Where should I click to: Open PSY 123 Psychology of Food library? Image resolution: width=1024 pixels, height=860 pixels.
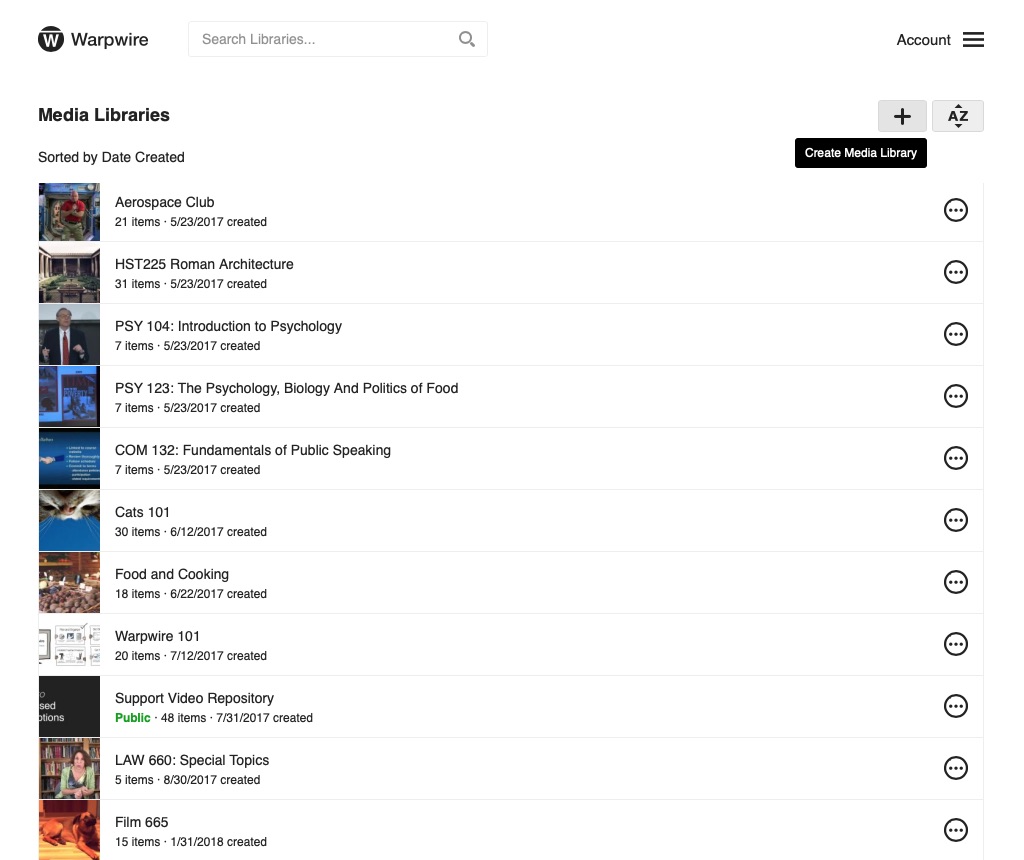click(286, 388)
